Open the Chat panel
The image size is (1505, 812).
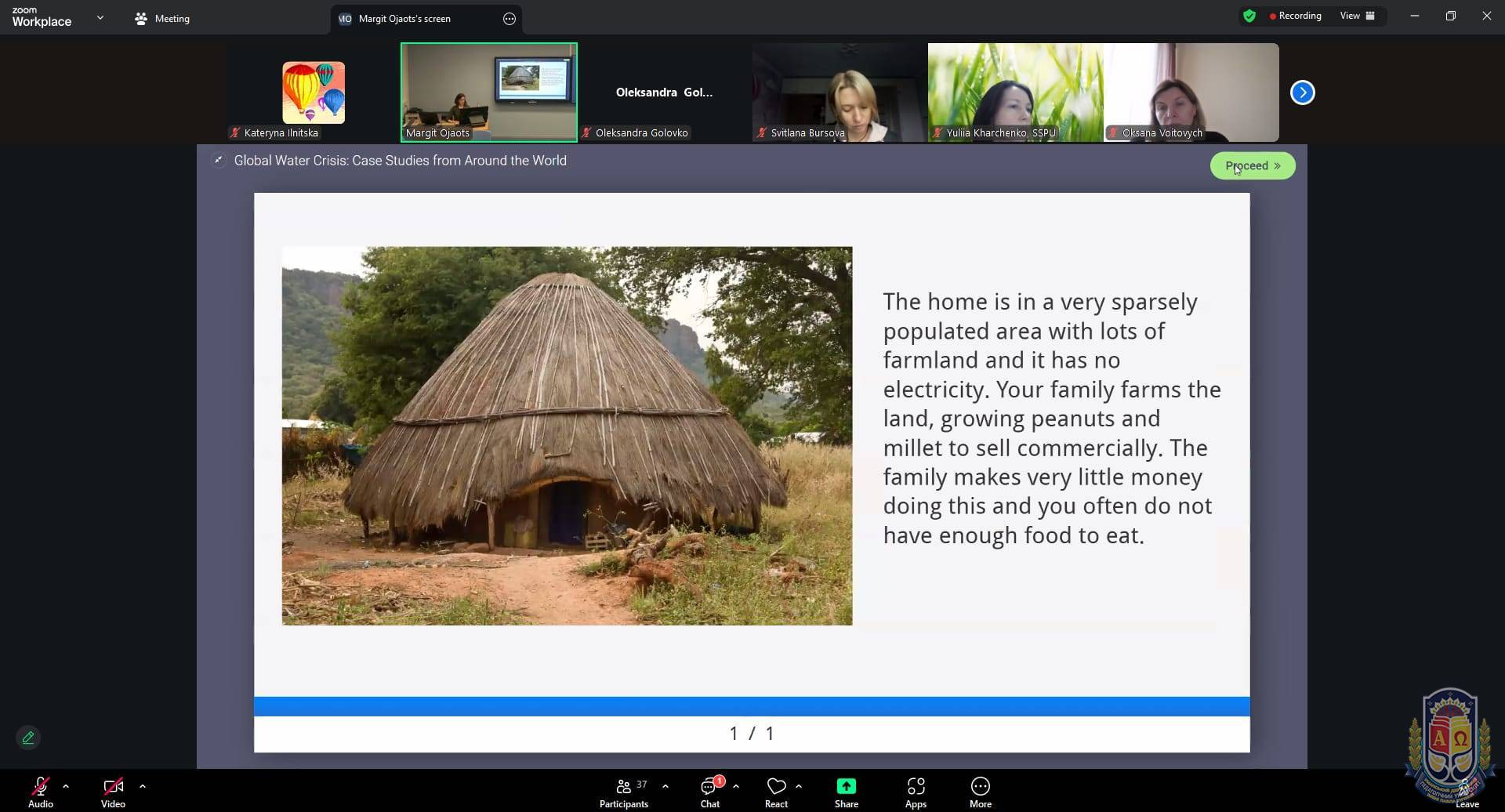(x=710, y=792)
